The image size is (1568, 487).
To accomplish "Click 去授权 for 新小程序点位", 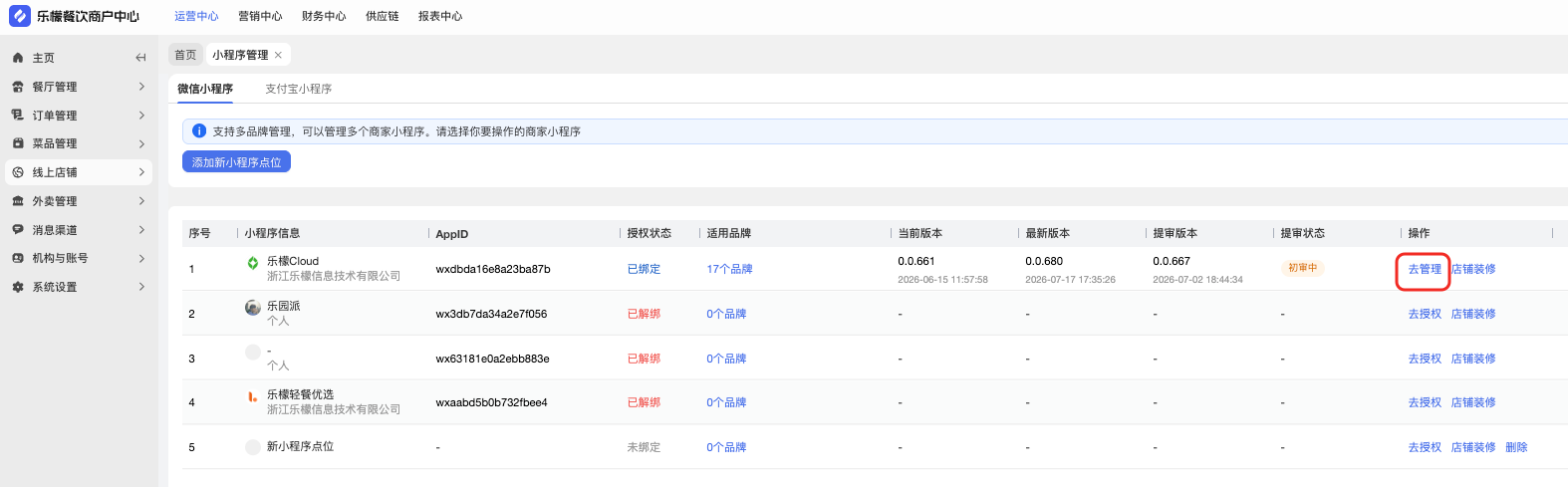I will (1425, 447).
